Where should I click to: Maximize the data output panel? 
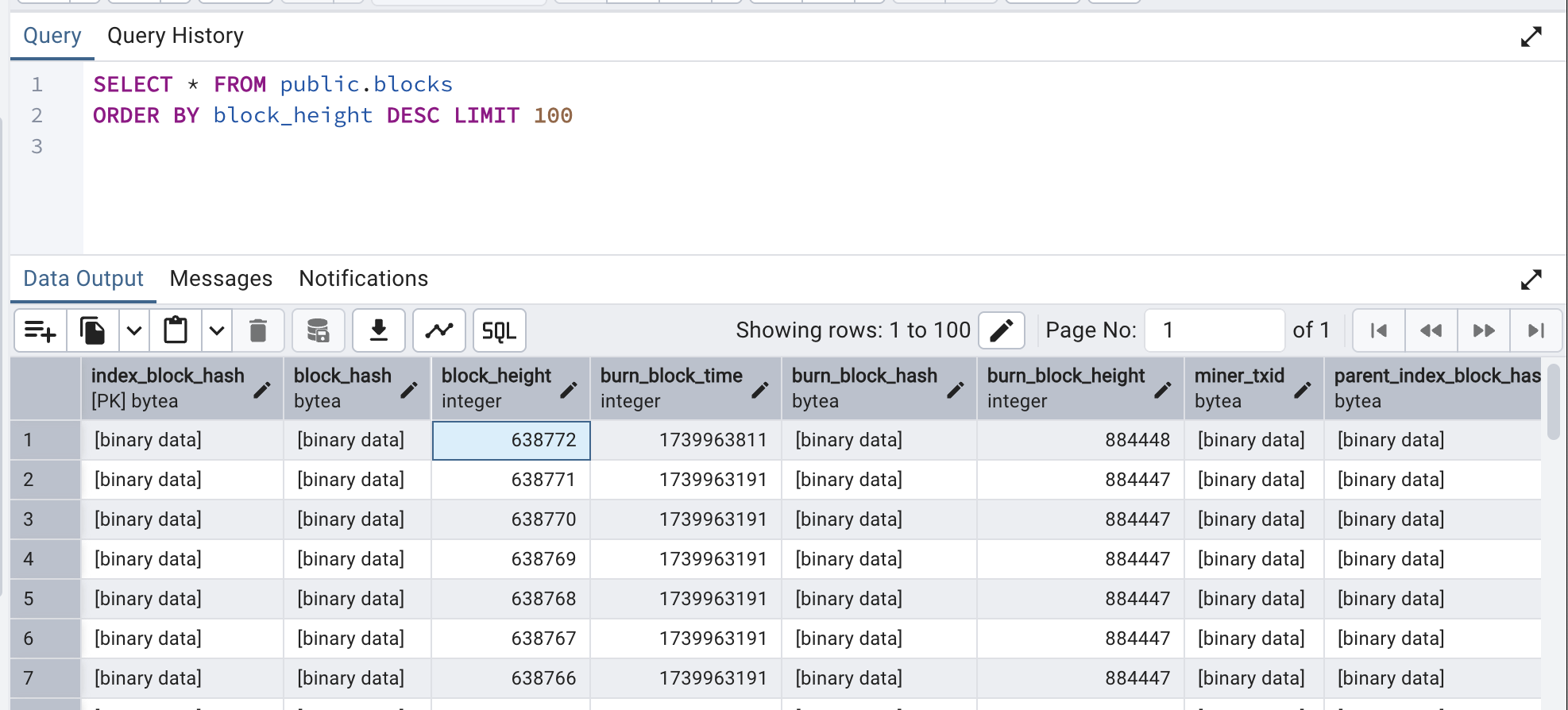[x=1531, y=280]
